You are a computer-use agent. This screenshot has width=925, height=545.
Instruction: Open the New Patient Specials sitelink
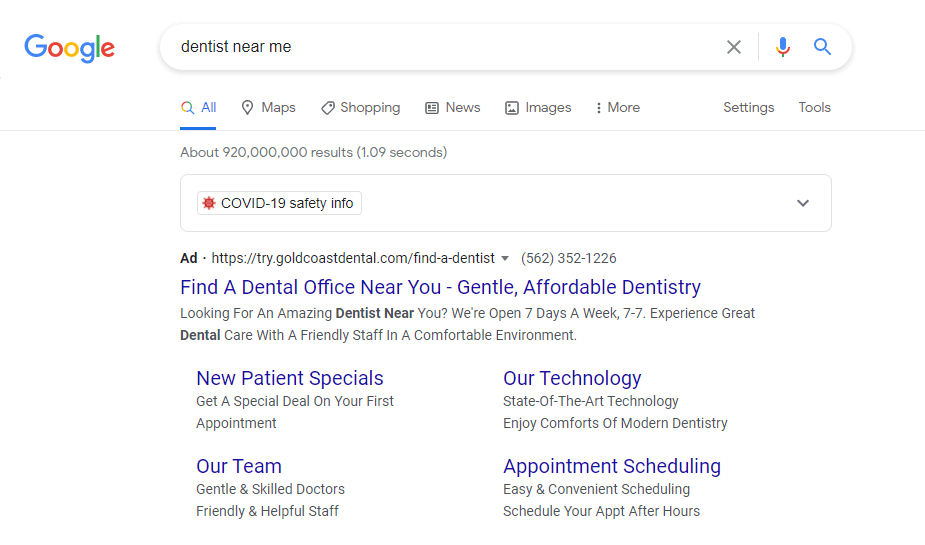click(x=290, y=378)
